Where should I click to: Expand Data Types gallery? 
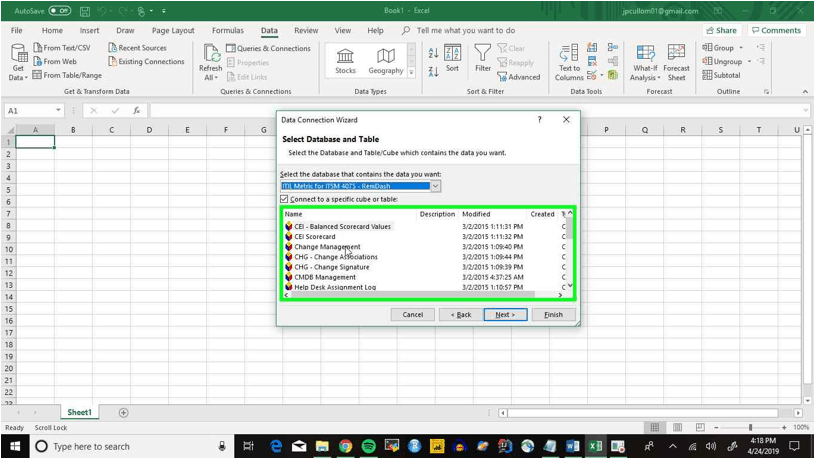[411, 72]
